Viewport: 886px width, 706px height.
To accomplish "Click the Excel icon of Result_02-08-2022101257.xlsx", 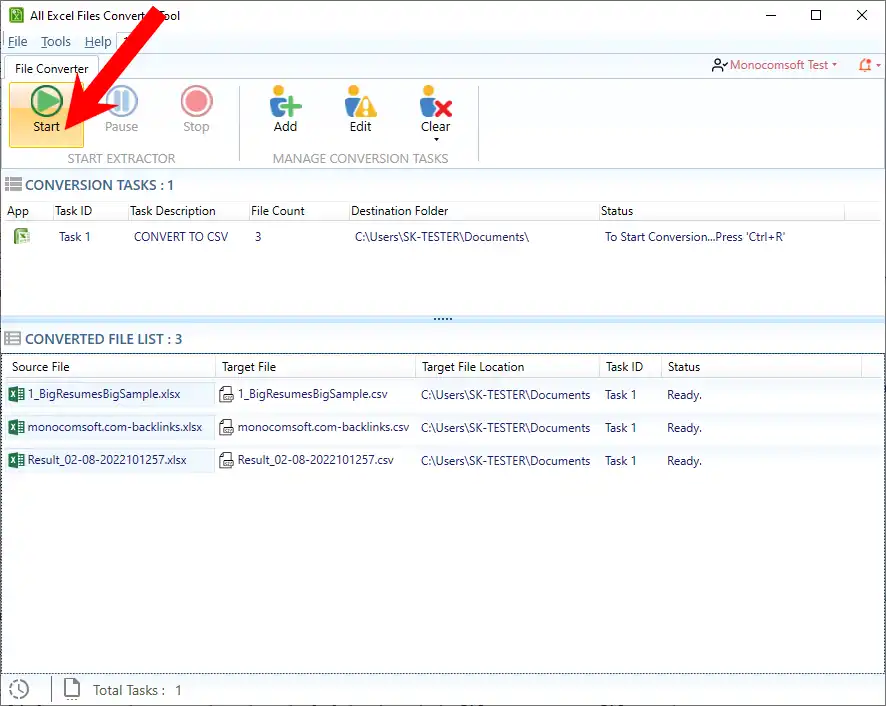I will tap(16, 460).
